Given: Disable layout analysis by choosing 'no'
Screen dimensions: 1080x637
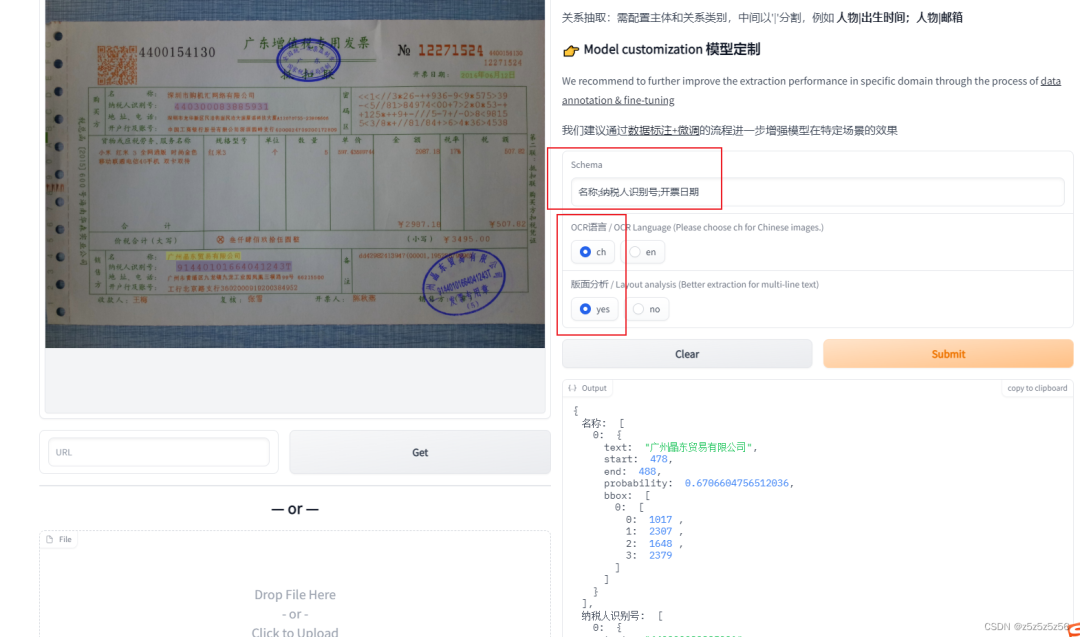Looking at the screenshot, I should coord(637,309).
